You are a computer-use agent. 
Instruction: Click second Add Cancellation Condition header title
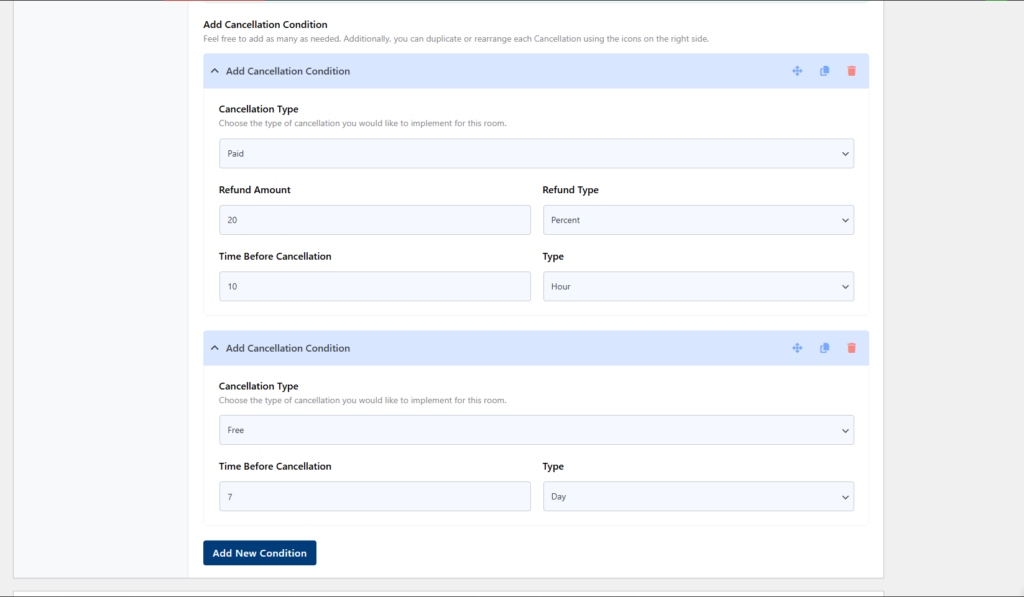point(288,348)
